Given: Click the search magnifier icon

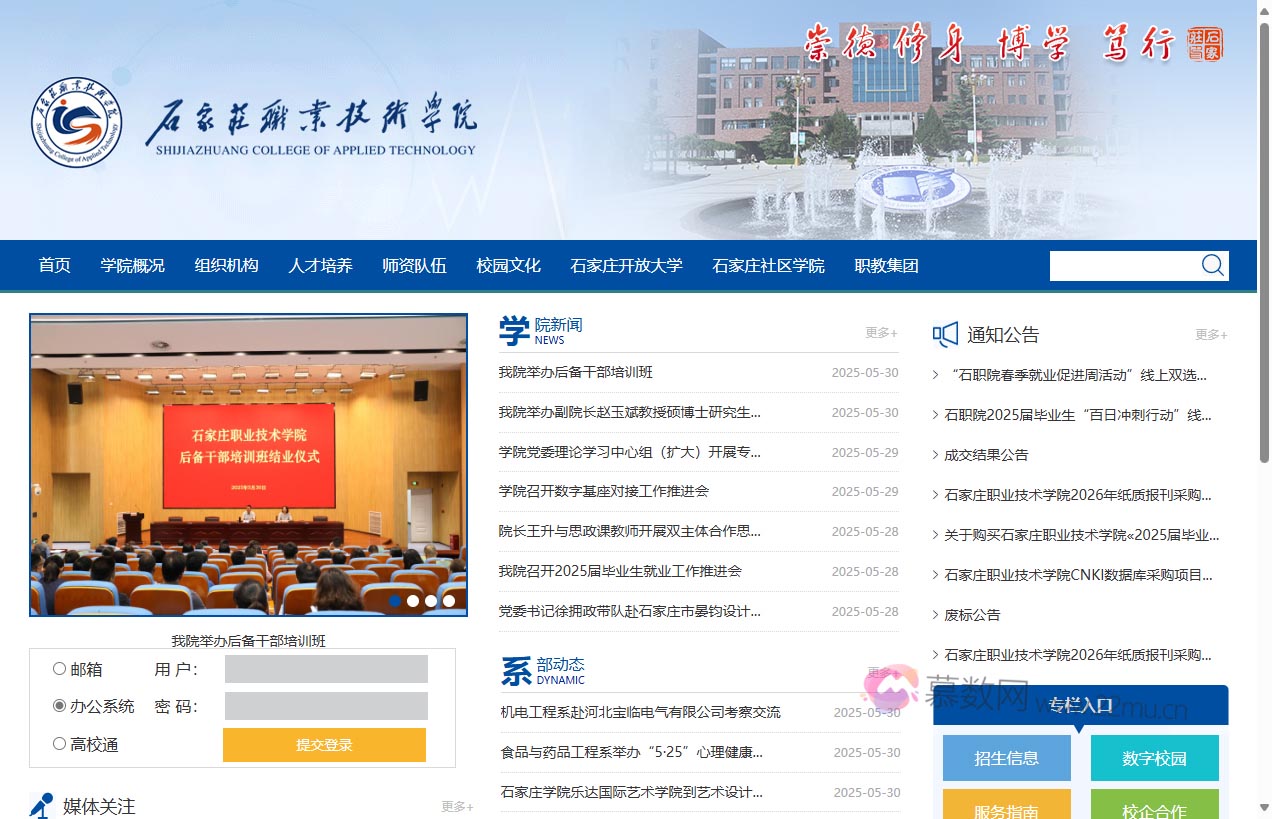Looking at the screenshot, I should 1212,265.
